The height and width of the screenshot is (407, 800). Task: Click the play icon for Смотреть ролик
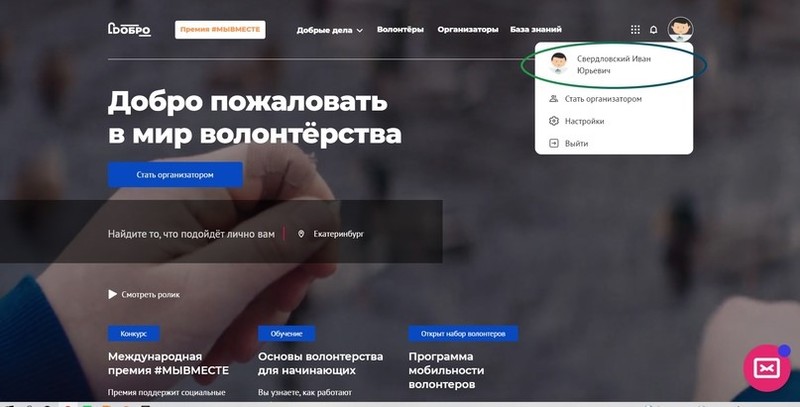tap(112, 294)
